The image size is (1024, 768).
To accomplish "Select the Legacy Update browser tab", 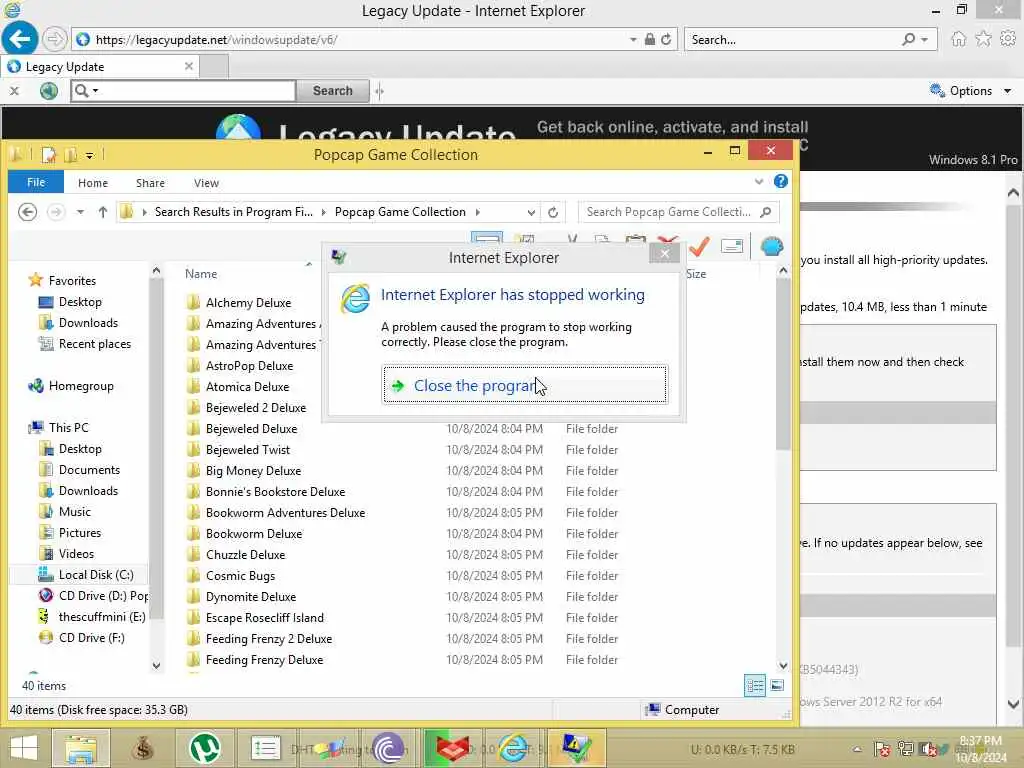I will click(99, 67).
